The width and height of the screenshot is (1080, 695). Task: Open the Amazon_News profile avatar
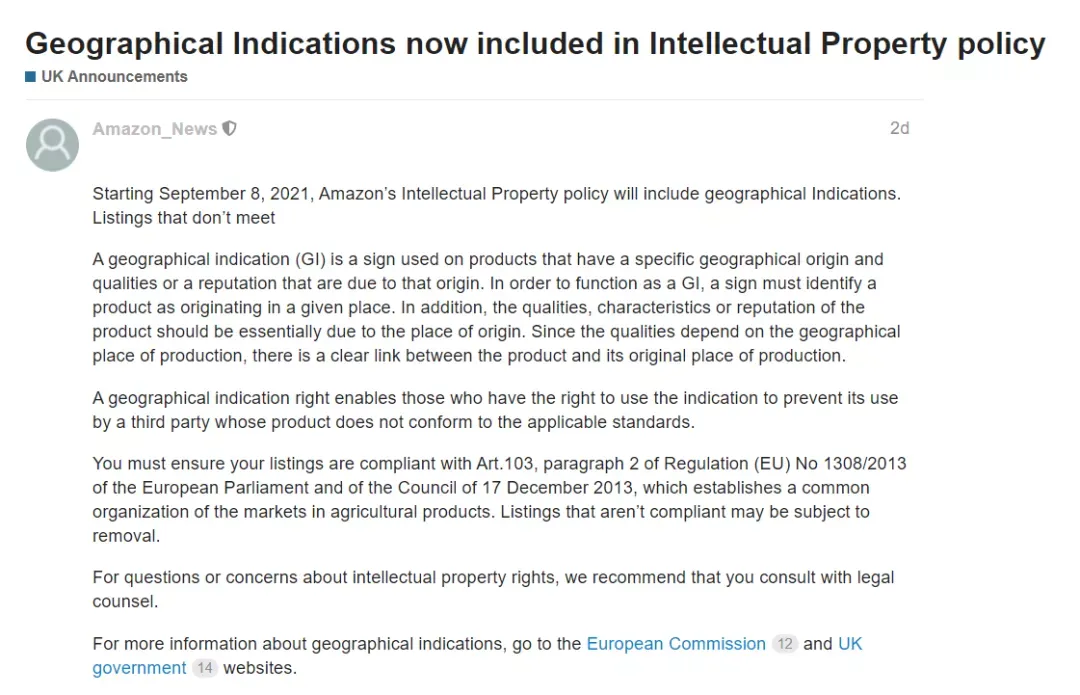52,145
